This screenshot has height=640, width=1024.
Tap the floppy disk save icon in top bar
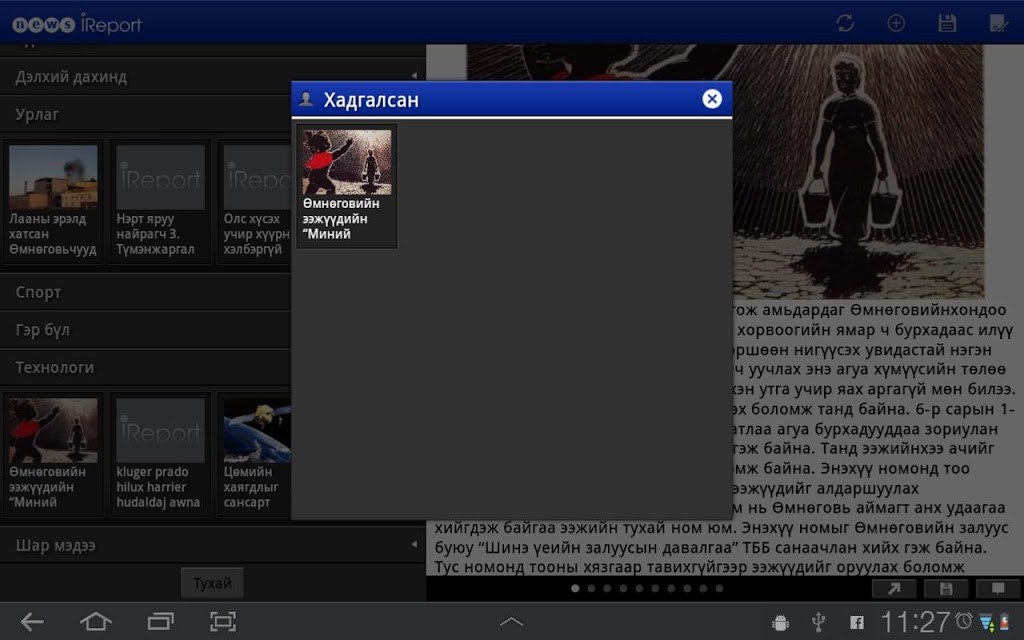click(x=947, y=24)
